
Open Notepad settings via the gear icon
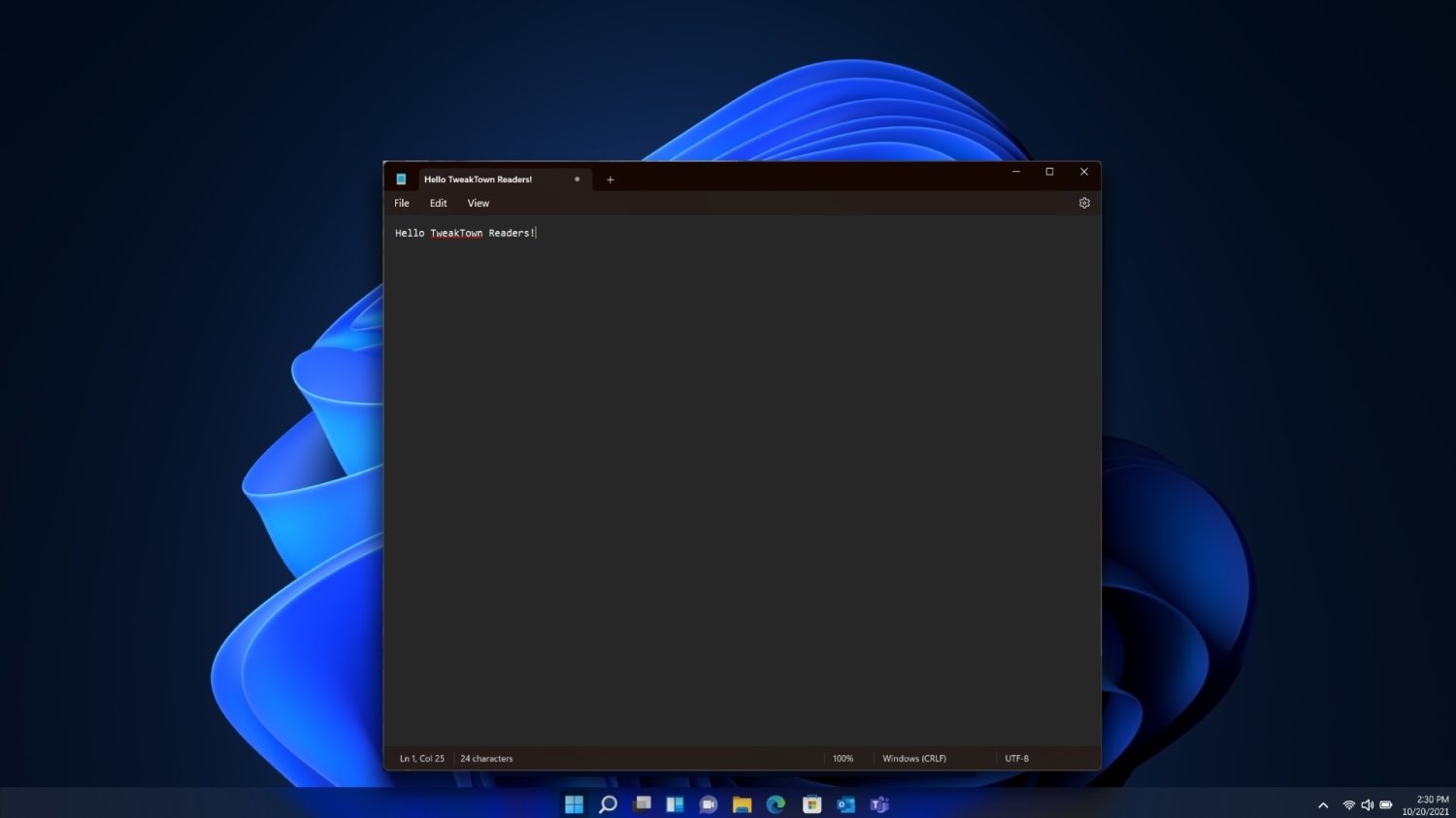click(x=1084, y=203)
